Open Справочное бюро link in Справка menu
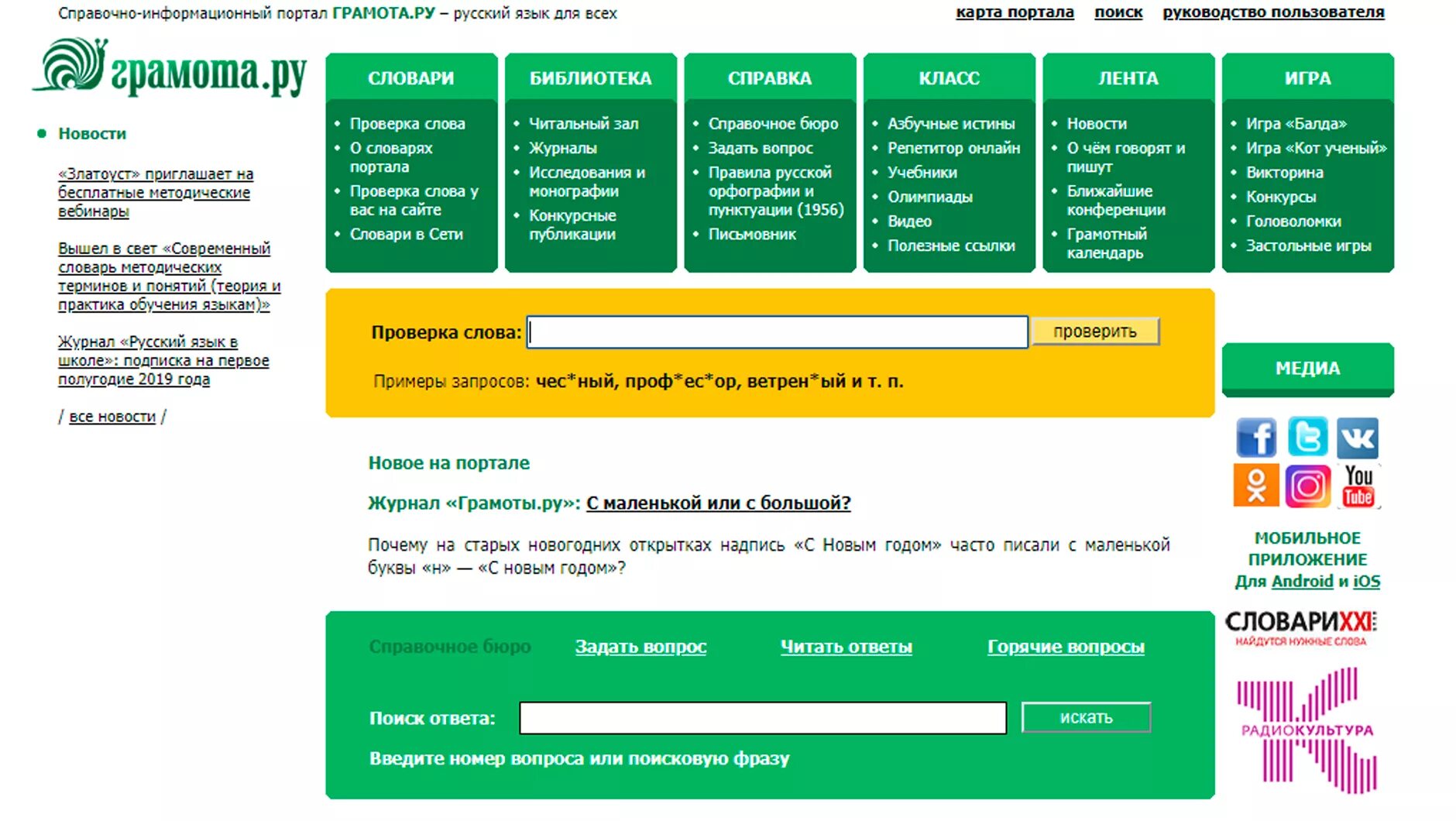The image size is (1456, 821). [773, 124]
